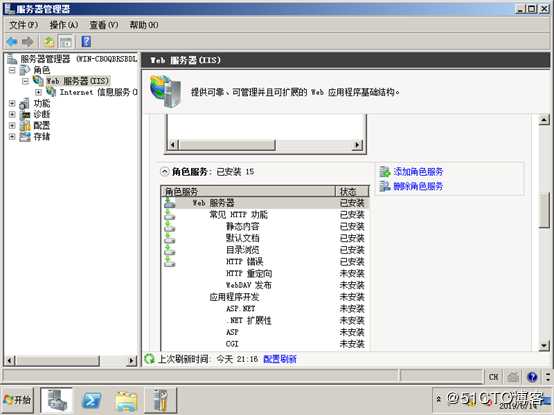Click the CH language indicator

point(494,377)
